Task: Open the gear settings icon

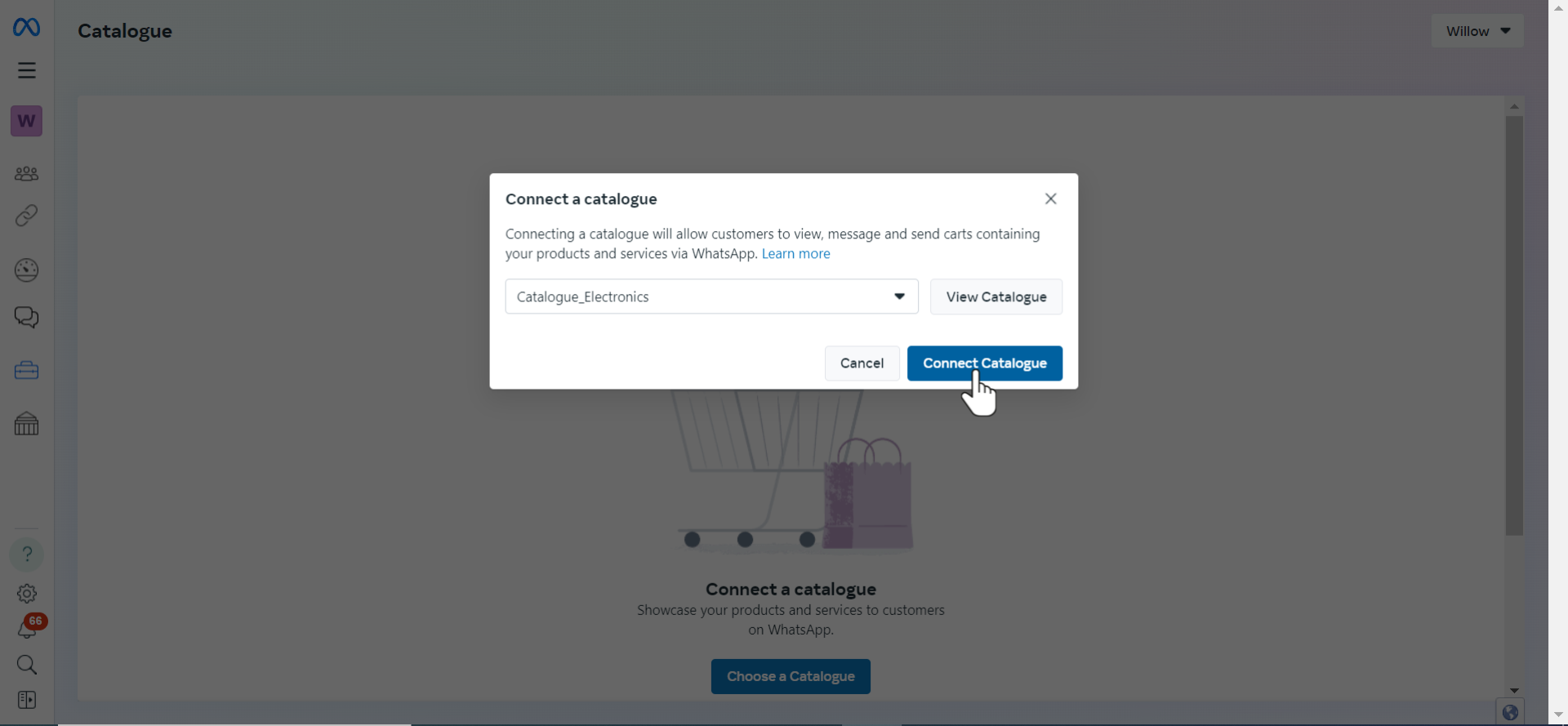Action: click(x=27, y=594)
